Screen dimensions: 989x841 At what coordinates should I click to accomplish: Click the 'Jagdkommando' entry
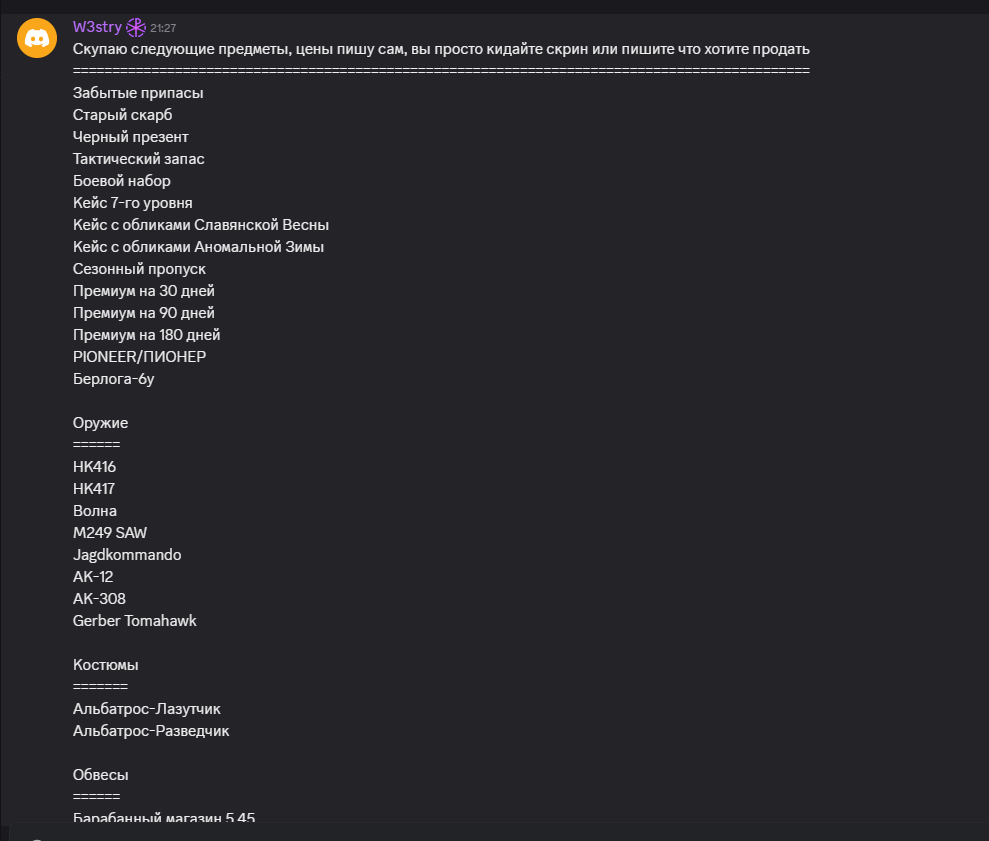coord(127,555)
